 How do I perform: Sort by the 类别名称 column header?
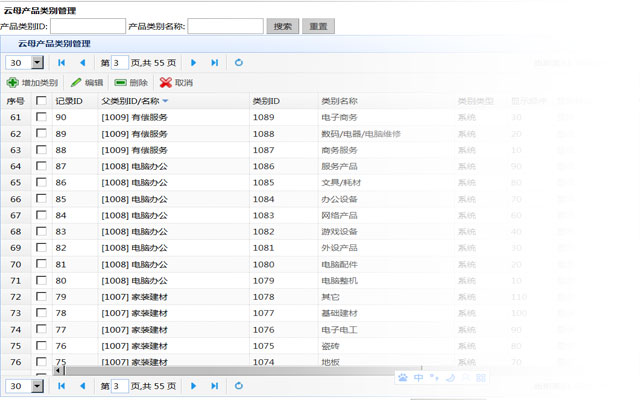(x=339, y=101)
